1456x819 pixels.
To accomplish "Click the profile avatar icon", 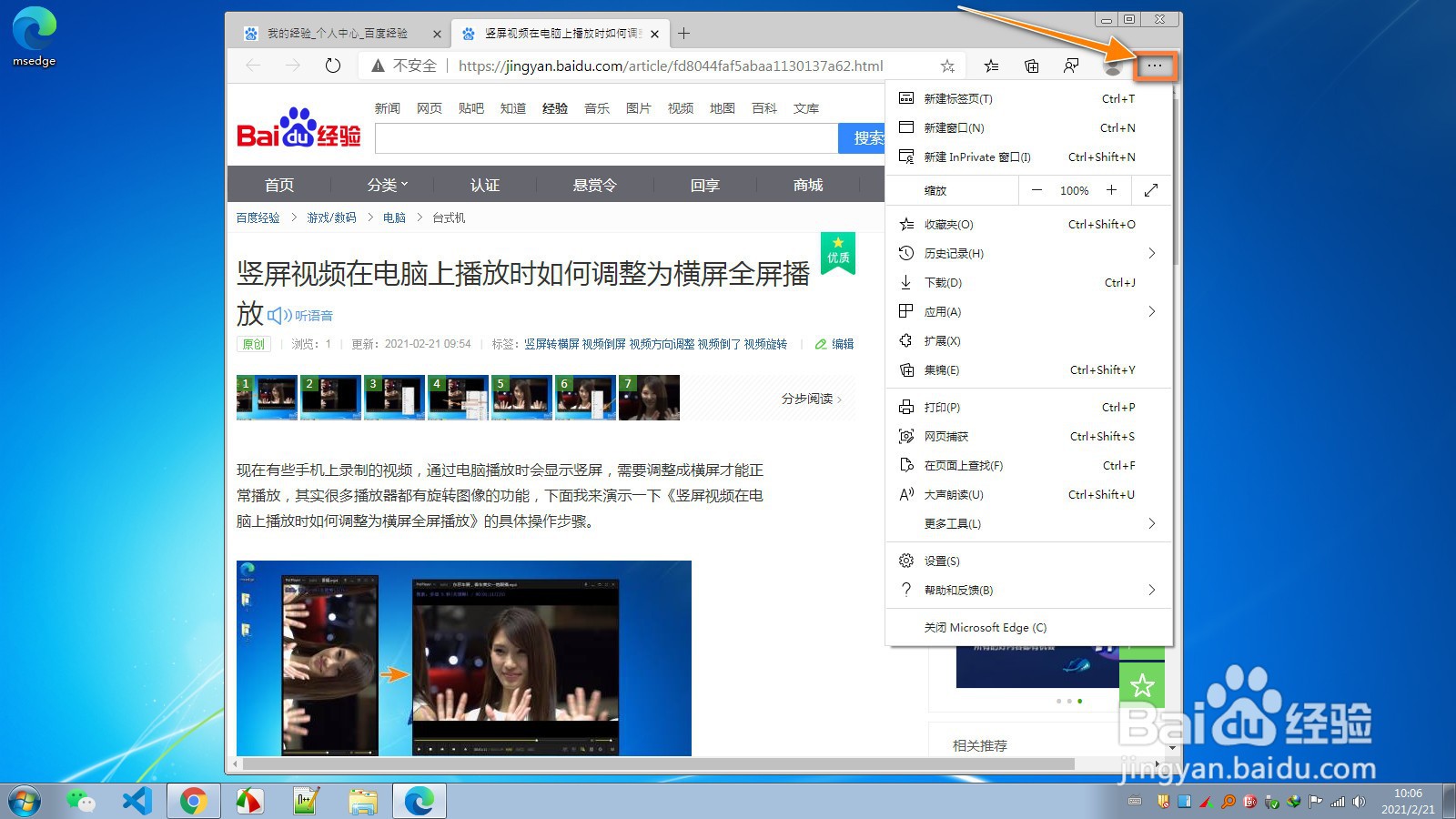I will click(x=1112, y=66).
